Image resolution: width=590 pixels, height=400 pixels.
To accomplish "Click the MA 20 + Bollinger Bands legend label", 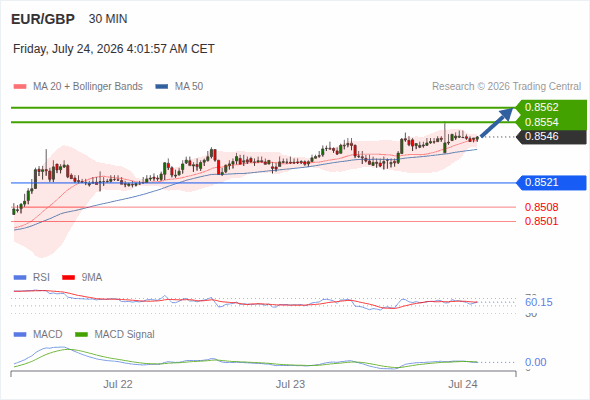I will pyautogui.click(x=88, y=87).
